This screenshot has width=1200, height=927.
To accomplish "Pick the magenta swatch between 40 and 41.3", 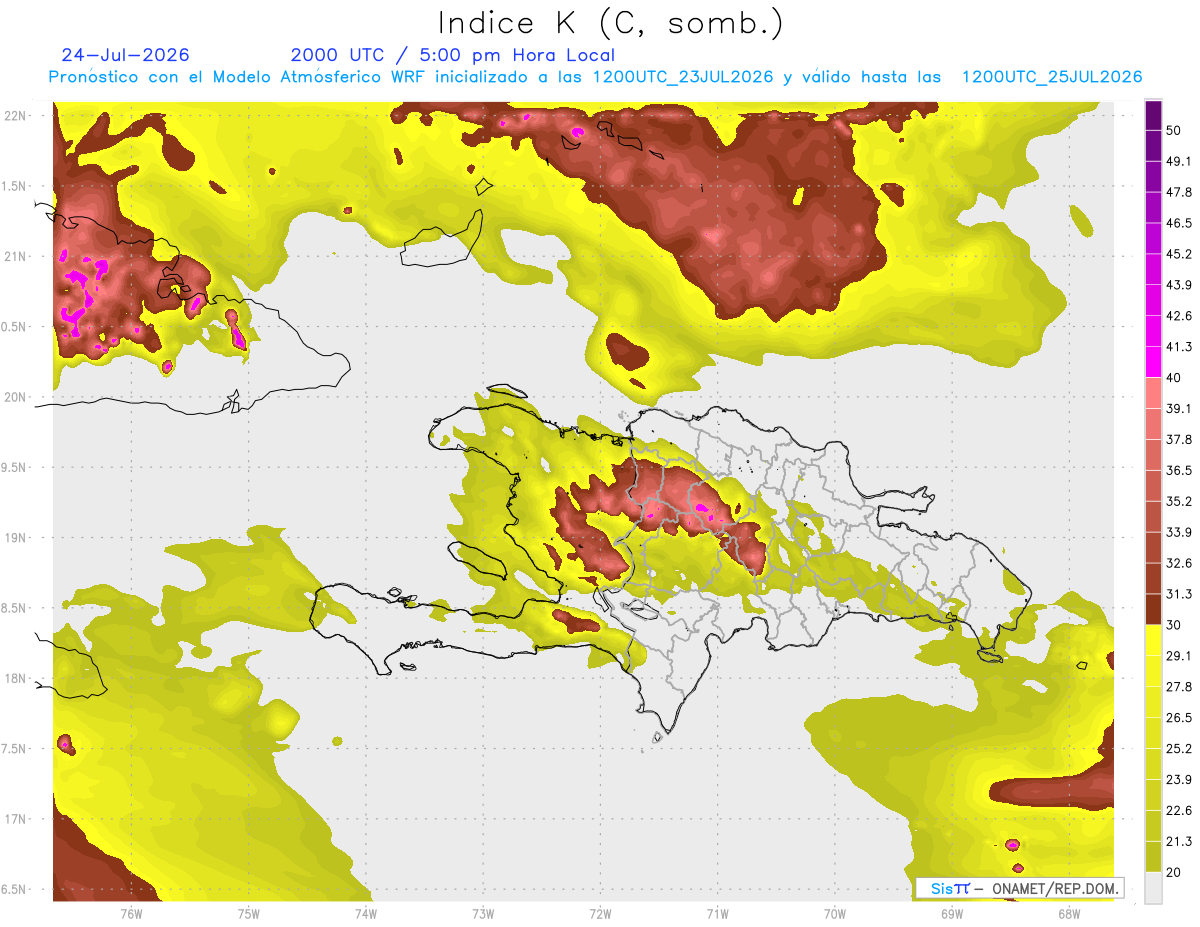I will (x=1153, y=362).
